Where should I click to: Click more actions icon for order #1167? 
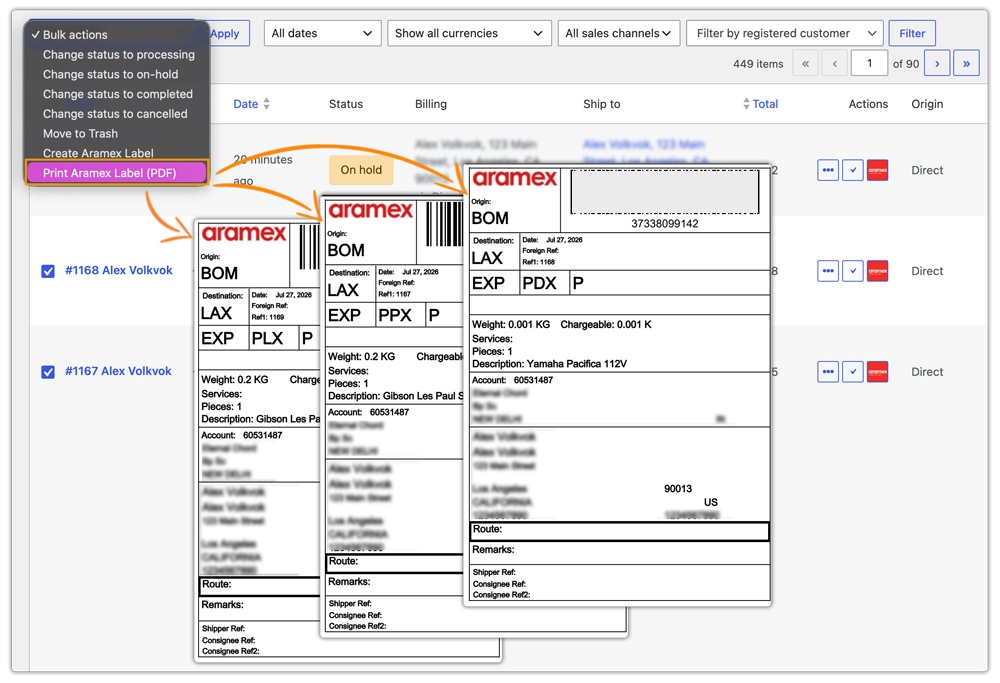pos(828,372)
